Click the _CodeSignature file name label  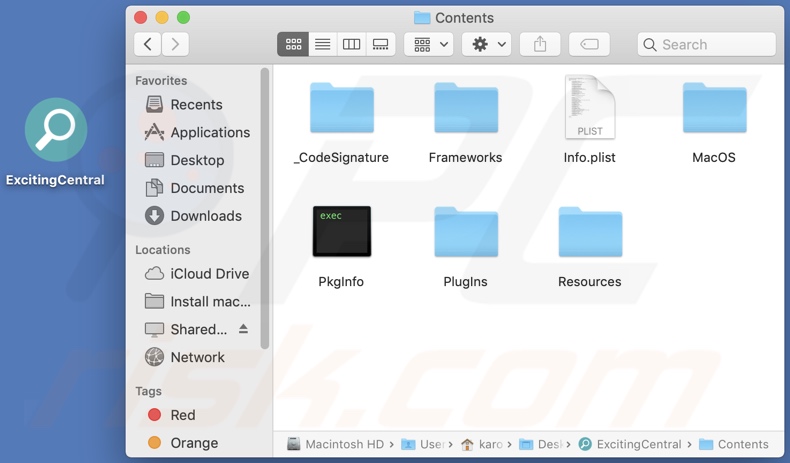[341, 157]
